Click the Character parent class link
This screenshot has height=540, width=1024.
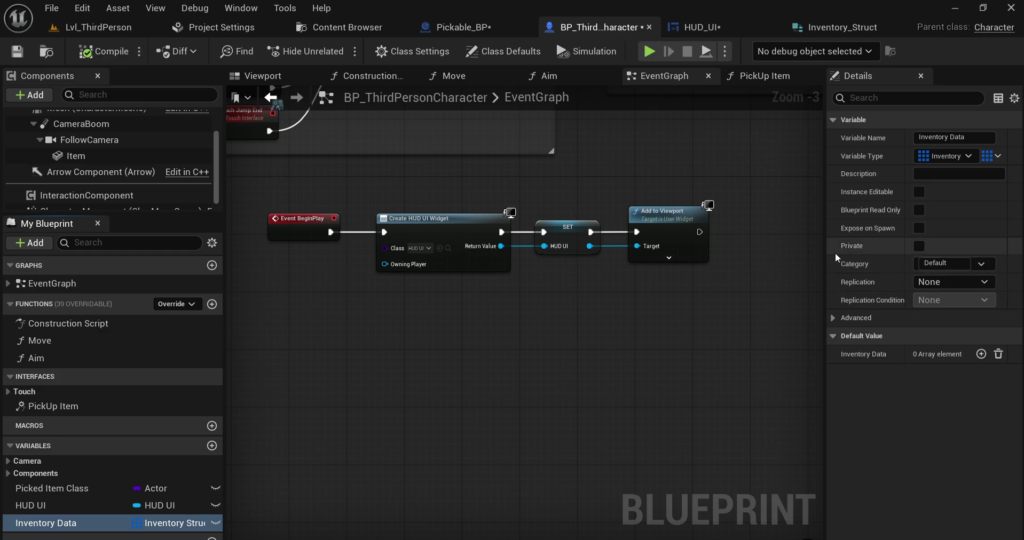pos(994,27)
